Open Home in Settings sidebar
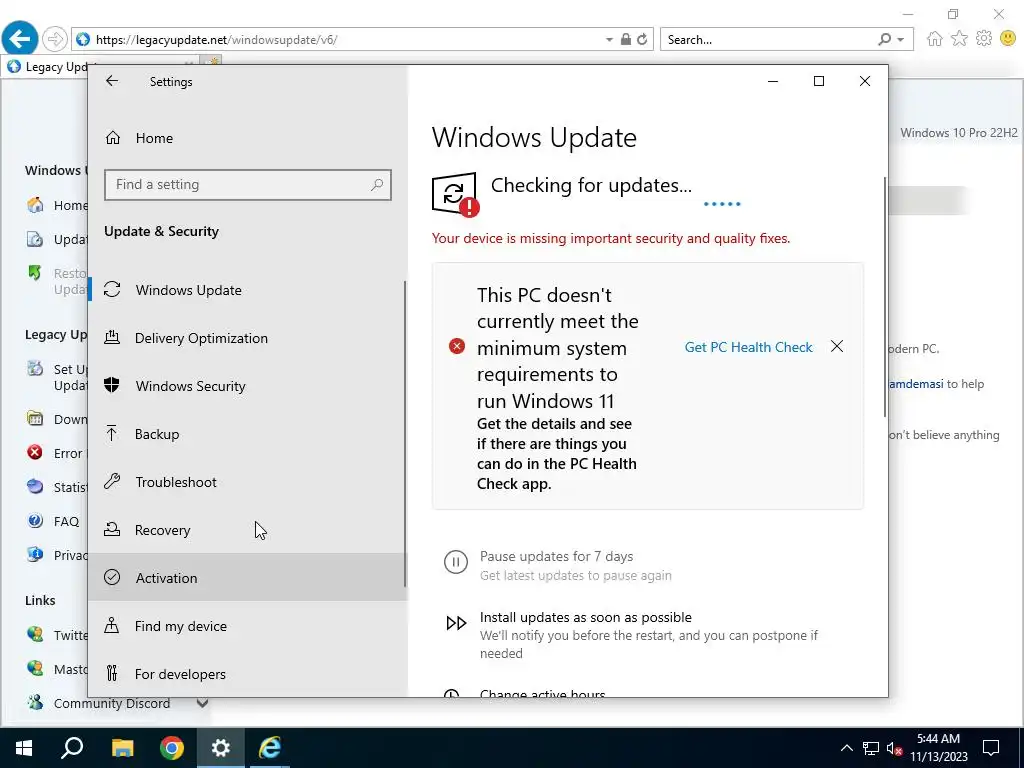The height and width of the screenshot is (768, 1024). (x=248, y=138)
